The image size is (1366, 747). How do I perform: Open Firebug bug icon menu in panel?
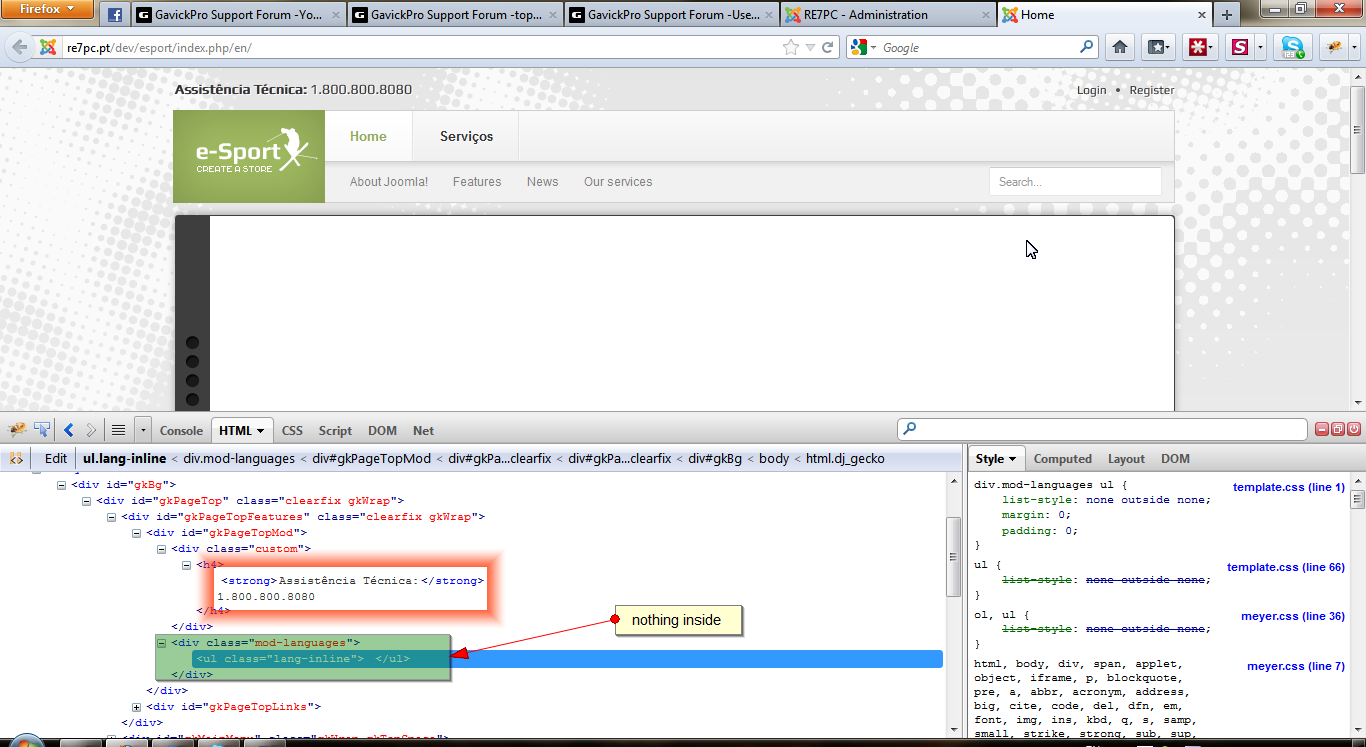(17, 430)
